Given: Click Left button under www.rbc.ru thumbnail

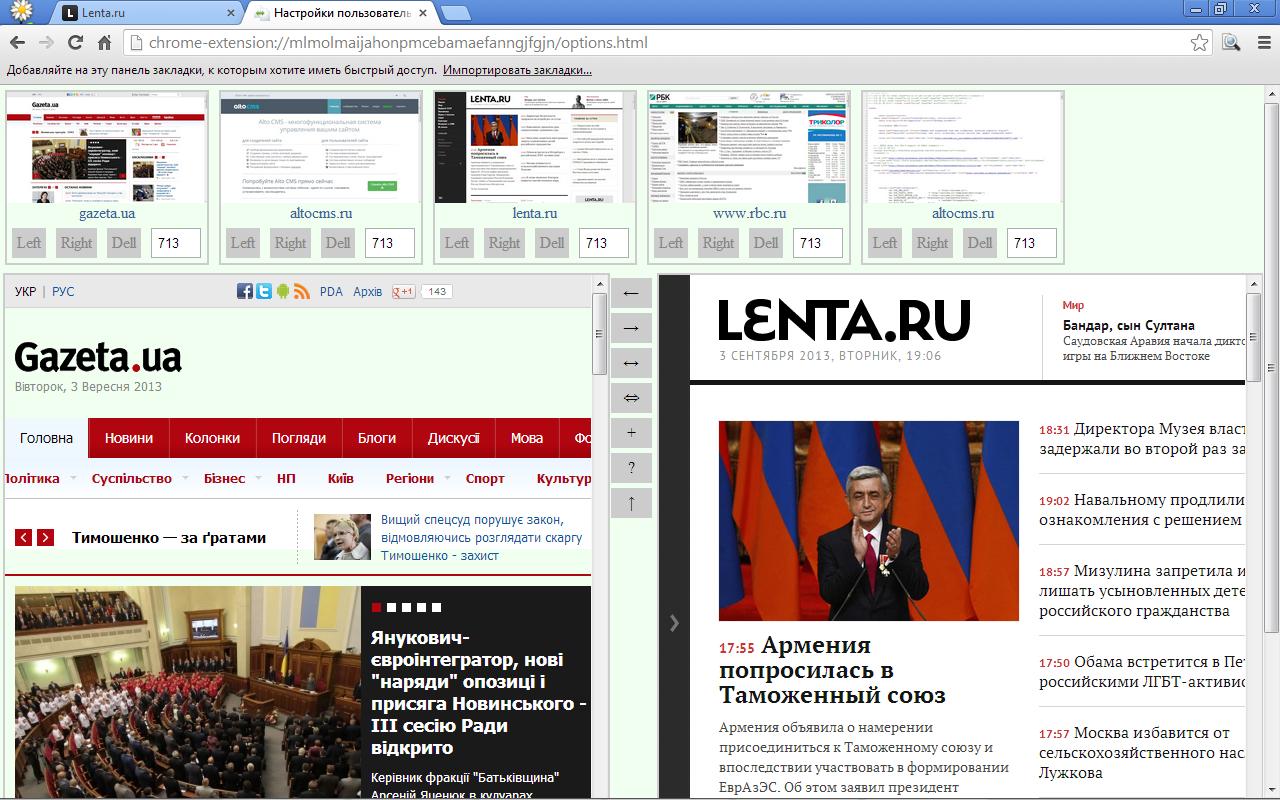Looking at the screenshot, I should [x=671, y=243].
